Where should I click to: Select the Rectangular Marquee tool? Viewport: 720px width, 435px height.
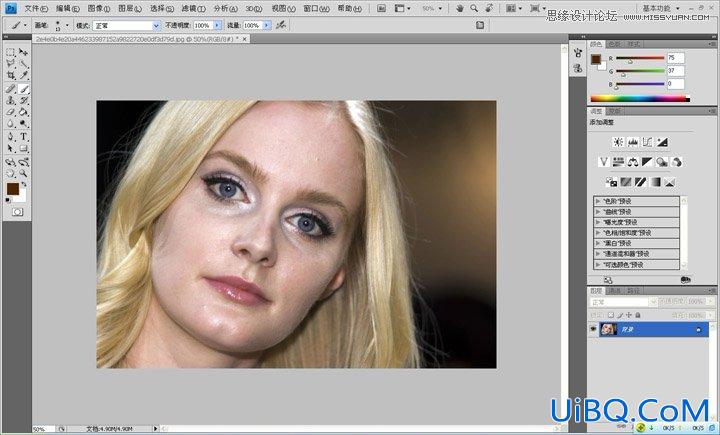[x=10, y=52]
